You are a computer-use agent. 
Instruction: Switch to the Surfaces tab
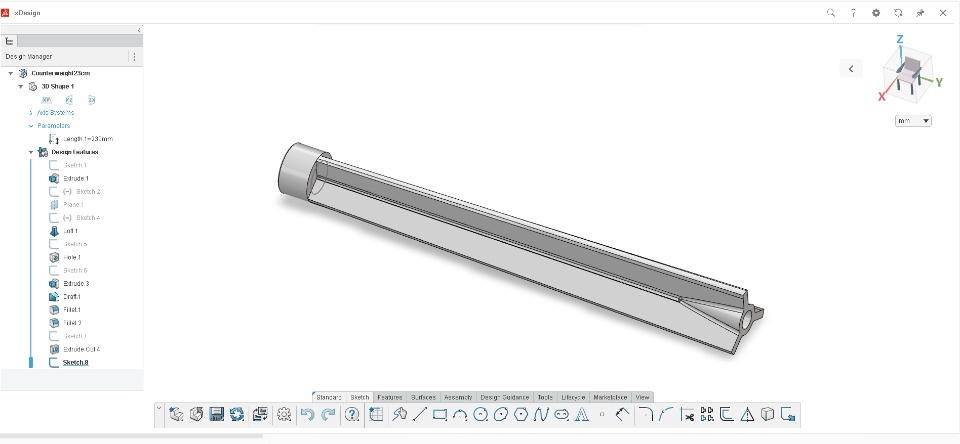(423, 397)
